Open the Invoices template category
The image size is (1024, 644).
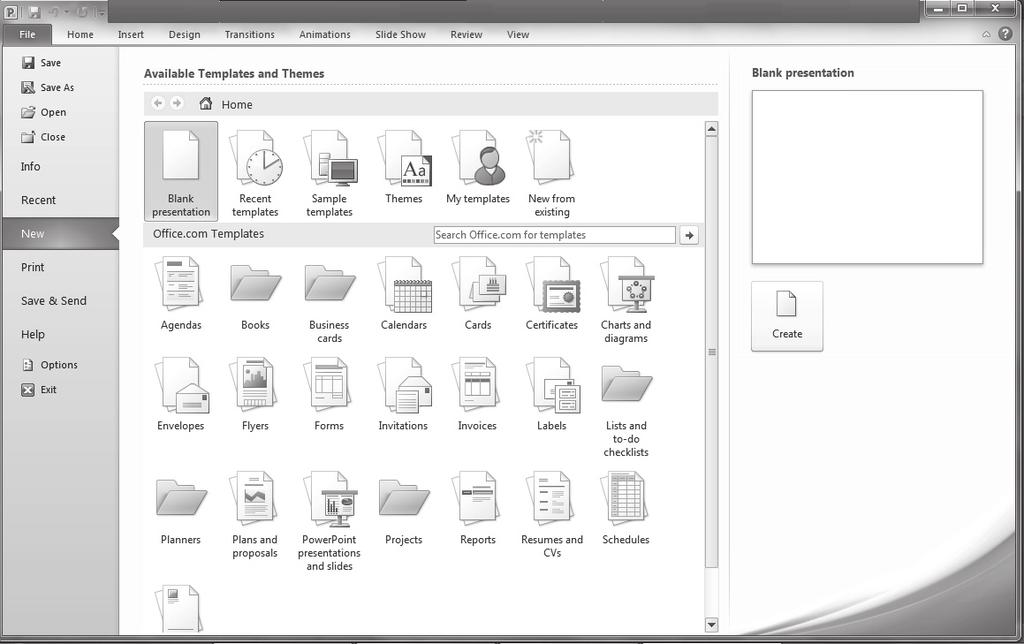[x=477, y=394]
